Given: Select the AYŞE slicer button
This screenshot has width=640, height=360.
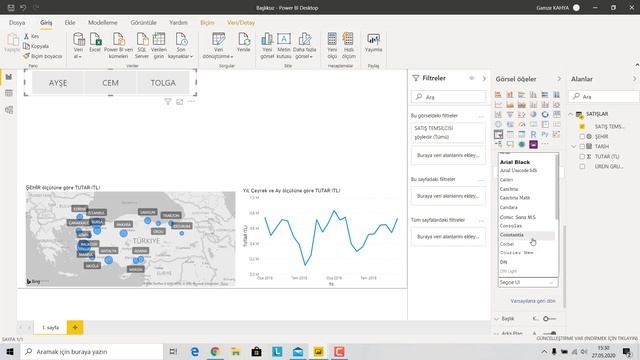Looking at the screenshot, I should [x=58, y=83].
